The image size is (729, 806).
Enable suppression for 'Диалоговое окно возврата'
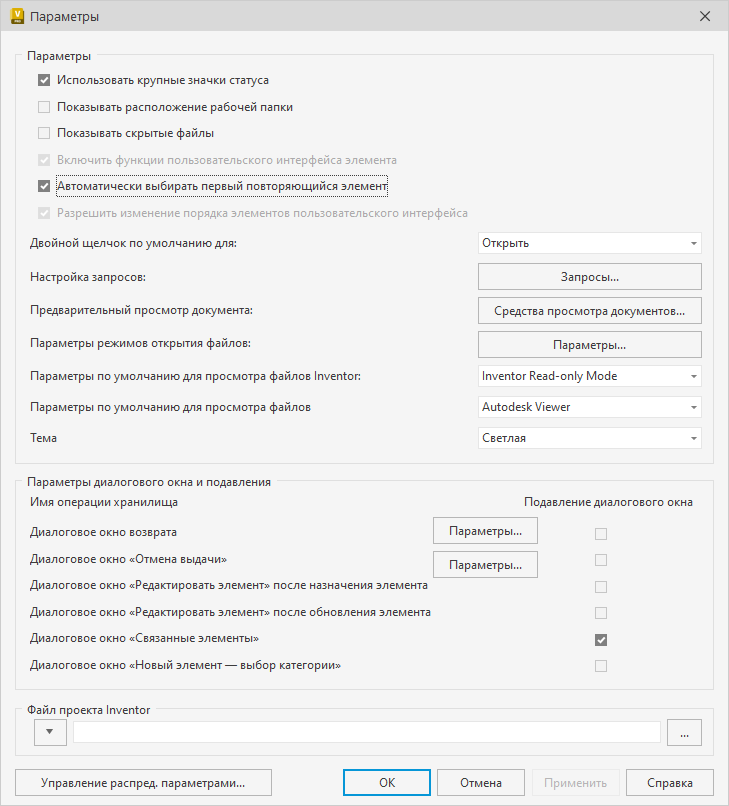[x=601, y=534]
